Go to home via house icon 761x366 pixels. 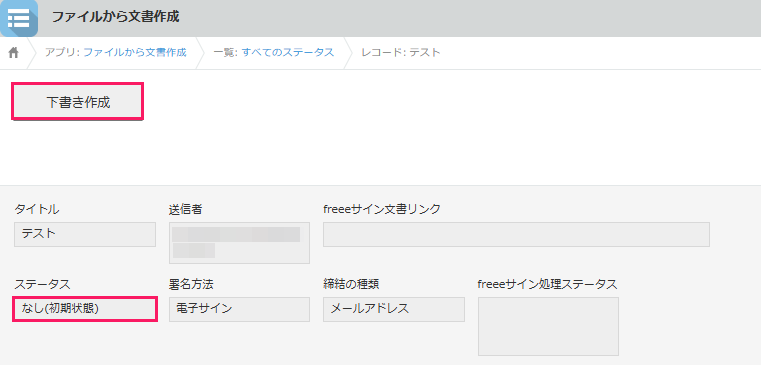(14, 52)
